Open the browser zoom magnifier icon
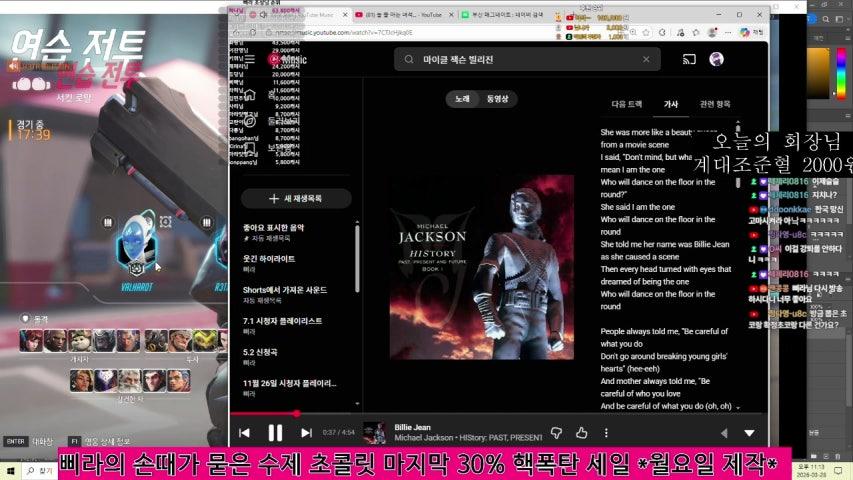Viewport: 853px width, 480px height. [x=633, y=33]
